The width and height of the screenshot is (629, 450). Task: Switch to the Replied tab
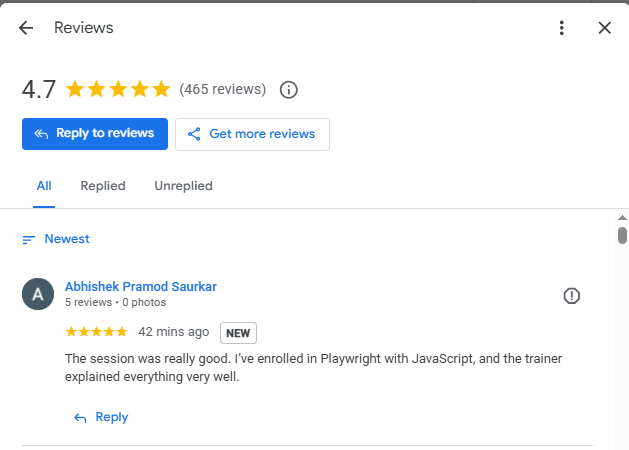point(103,186)
